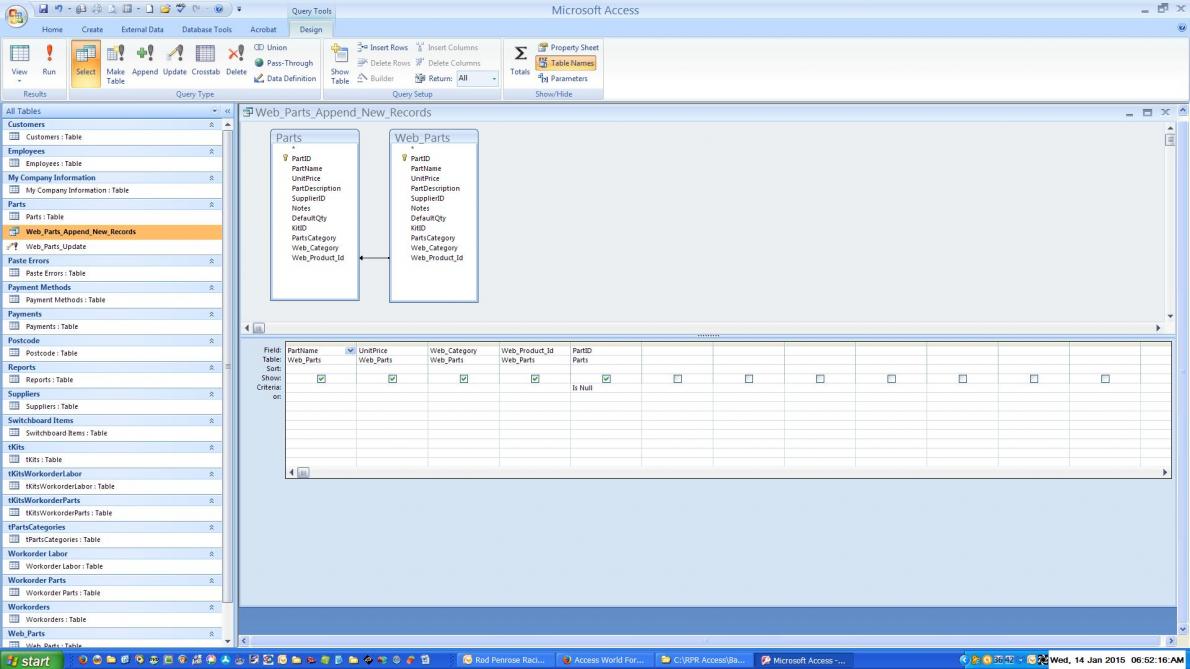1190x669 pixels.
Task: Uncheck Show box for PartID column
Action: coord(606,379)
